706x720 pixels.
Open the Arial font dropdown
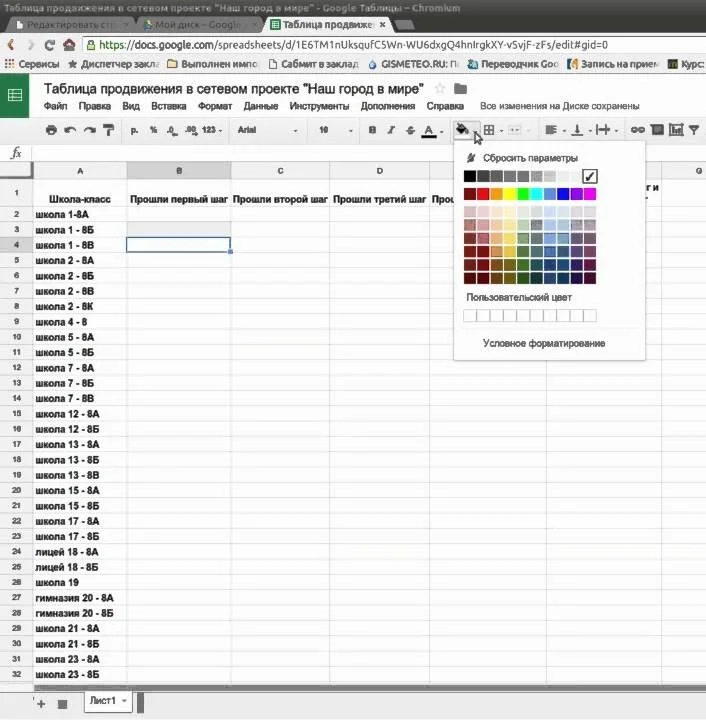(x=267, y=130)
